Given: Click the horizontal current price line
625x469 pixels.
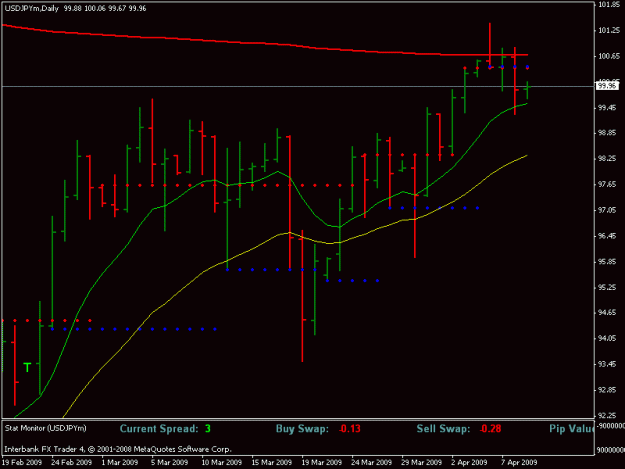Looking at the screenshot, I should pos(298,86).
